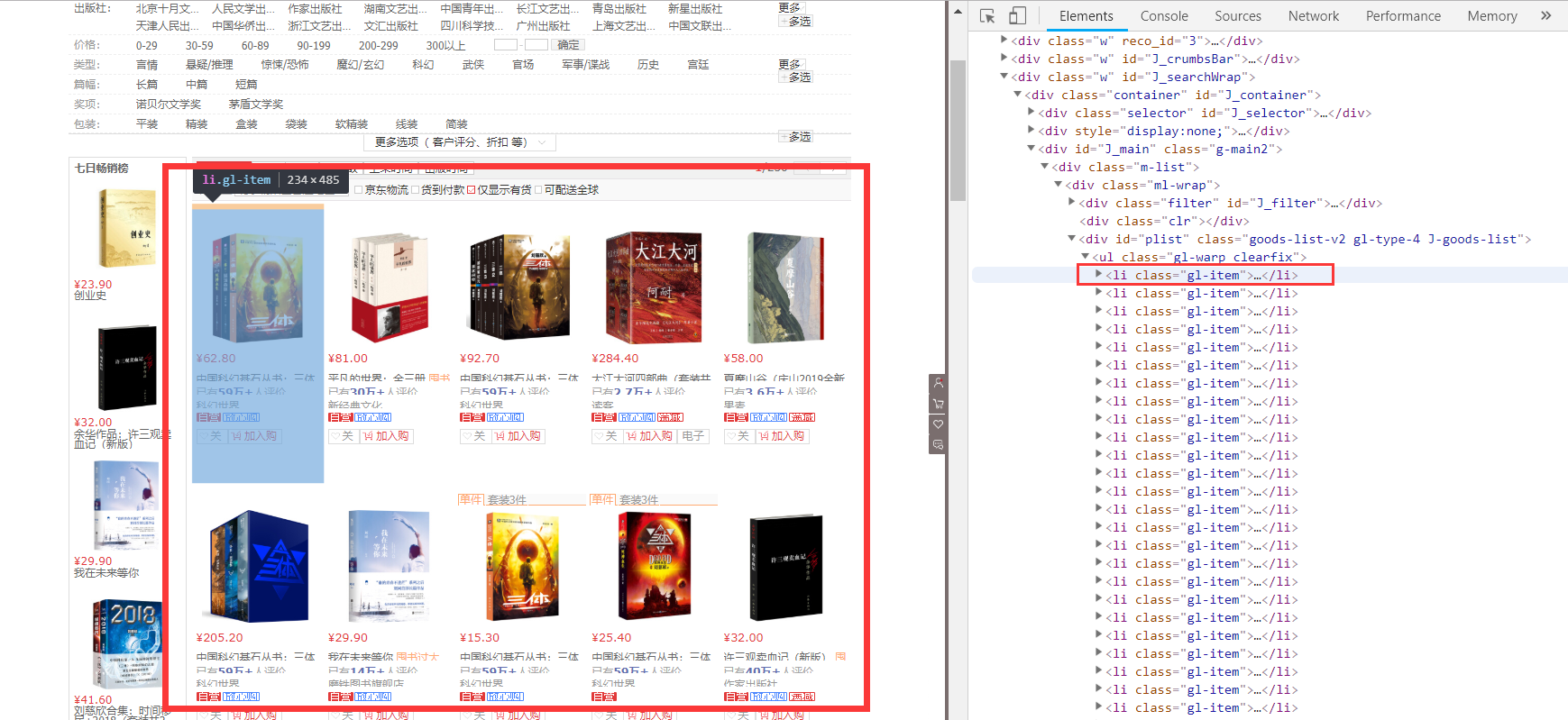
Task: Open the 电子 e-book button for the ¥284.40 book
Action: (693, 436)
